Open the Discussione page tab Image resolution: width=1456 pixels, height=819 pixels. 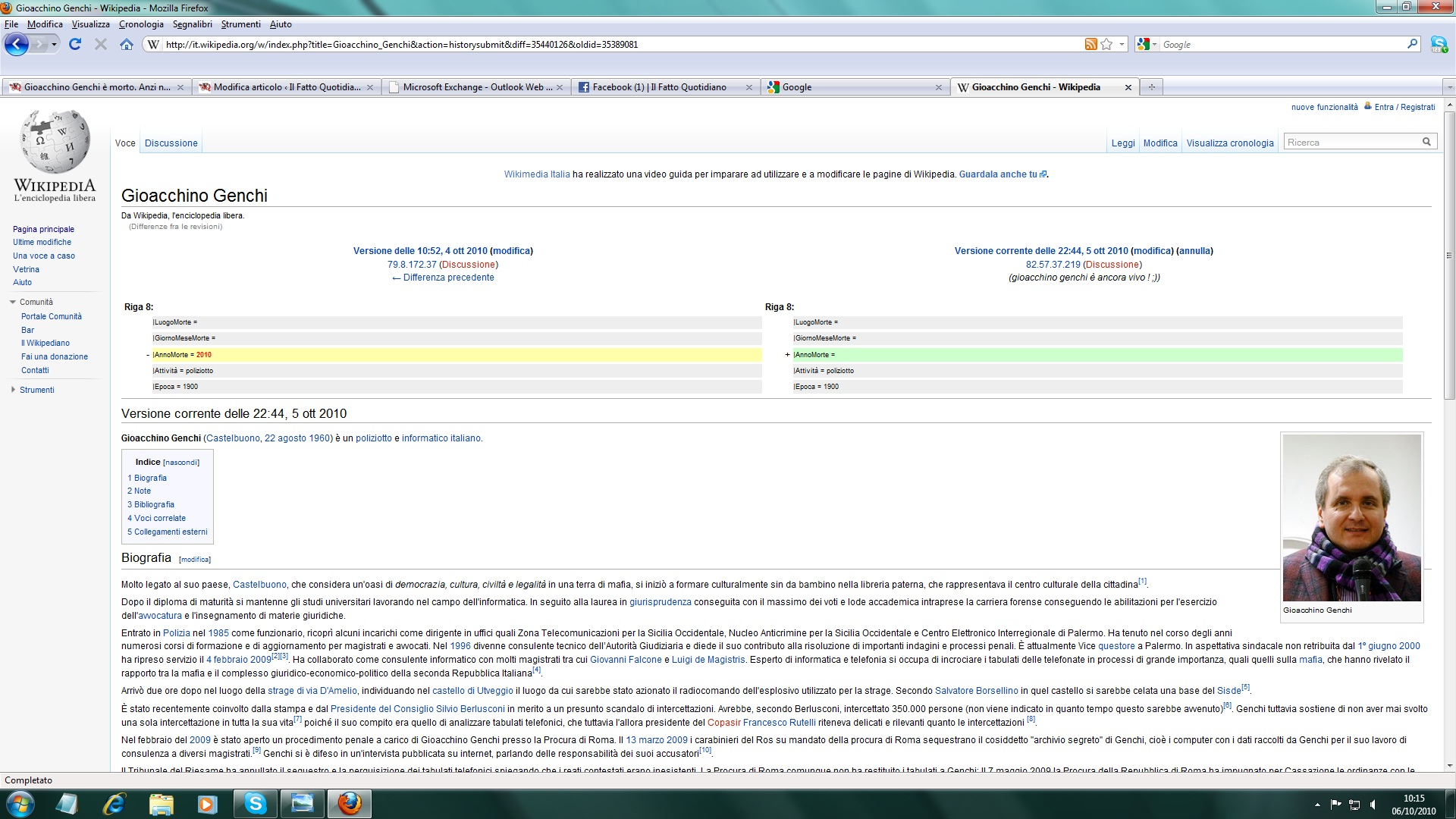tap(171, 143)
